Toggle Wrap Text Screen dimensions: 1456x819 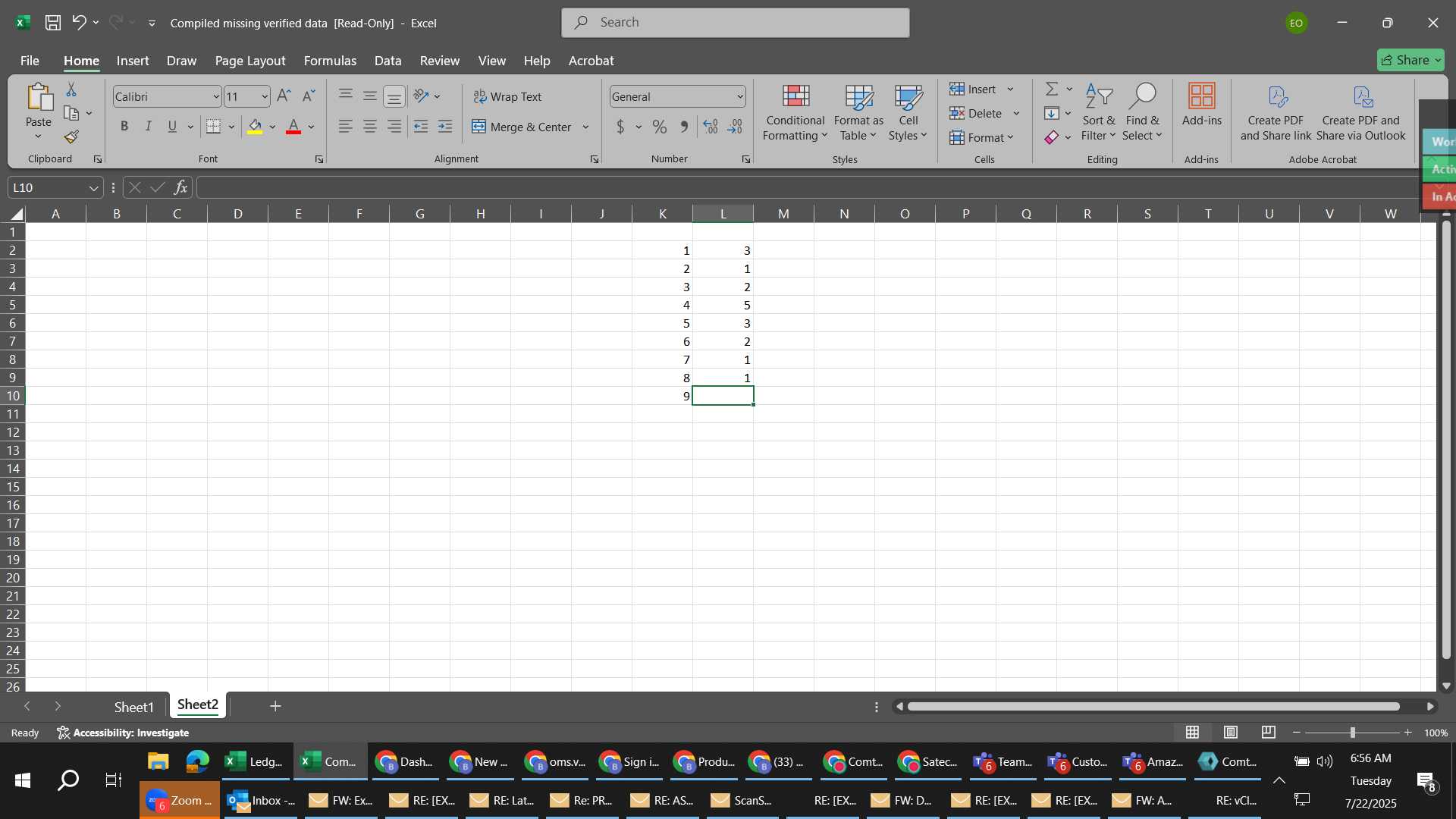507,96
